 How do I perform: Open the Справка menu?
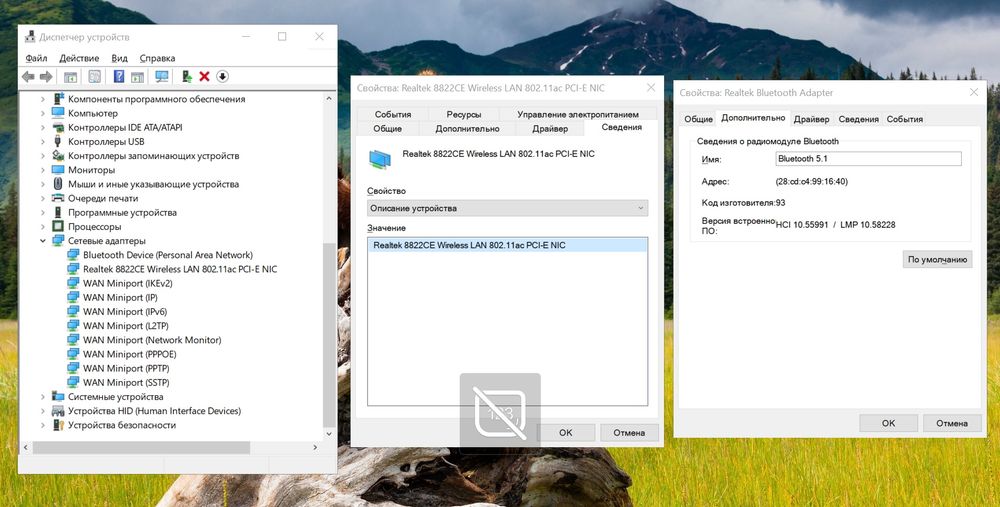click(157, 58)
